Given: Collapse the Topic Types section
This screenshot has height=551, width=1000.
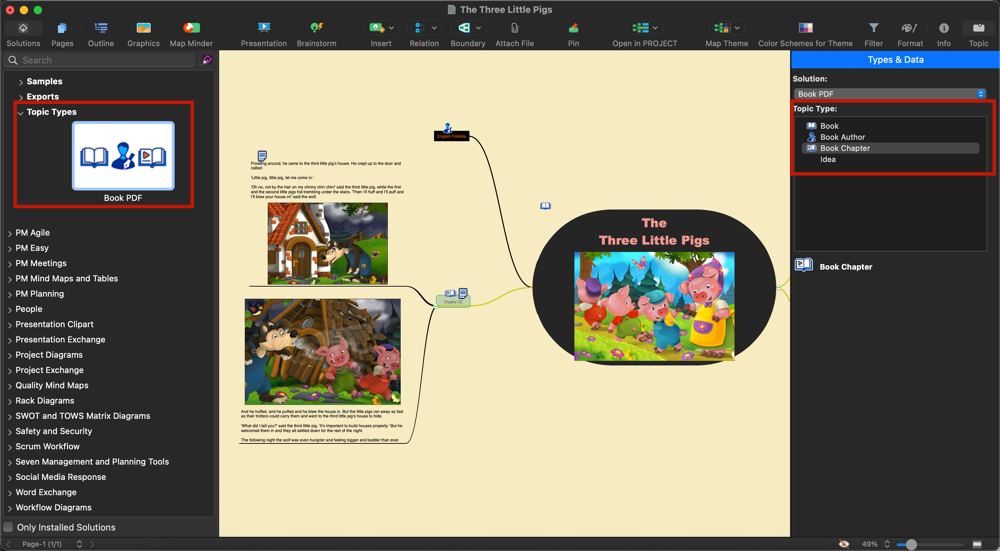Looking at the screenshot, I should [x=20, y=112].
